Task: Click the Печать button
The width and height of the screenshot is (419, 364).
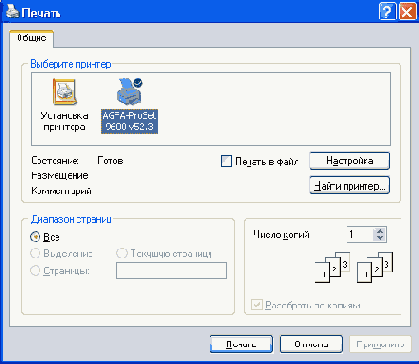Action: click(241, 344)
